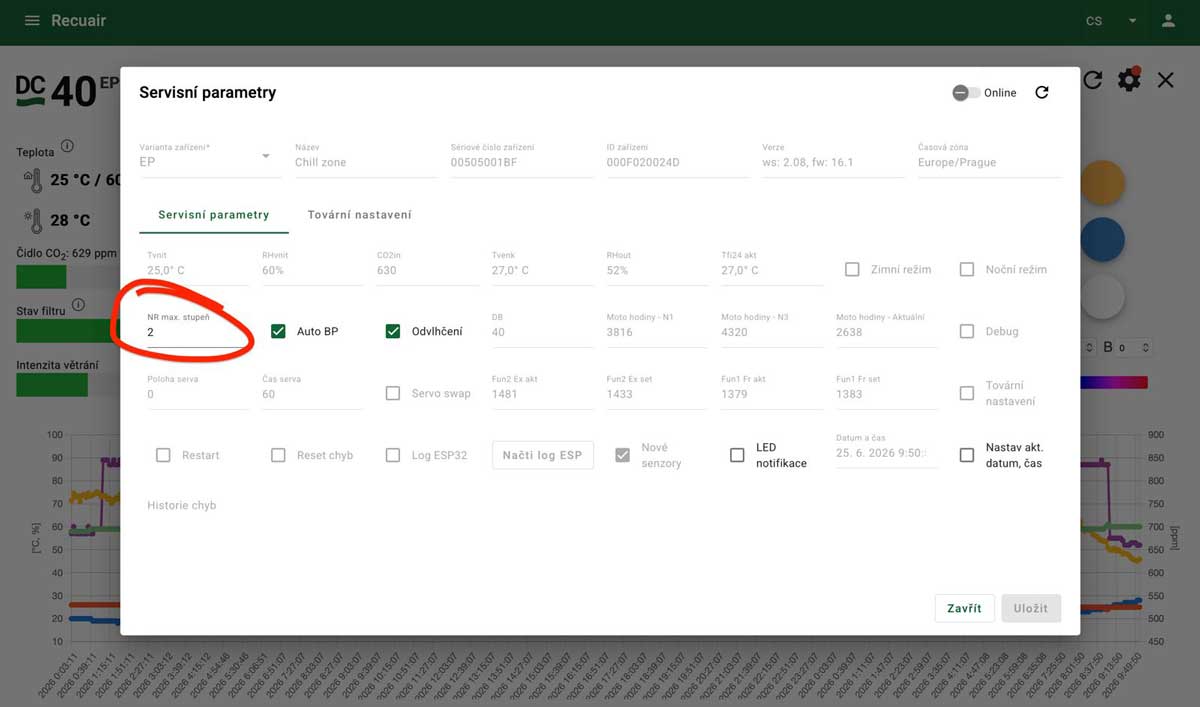
Task: Click the Poloha serva field
Action: pos(197,394)
